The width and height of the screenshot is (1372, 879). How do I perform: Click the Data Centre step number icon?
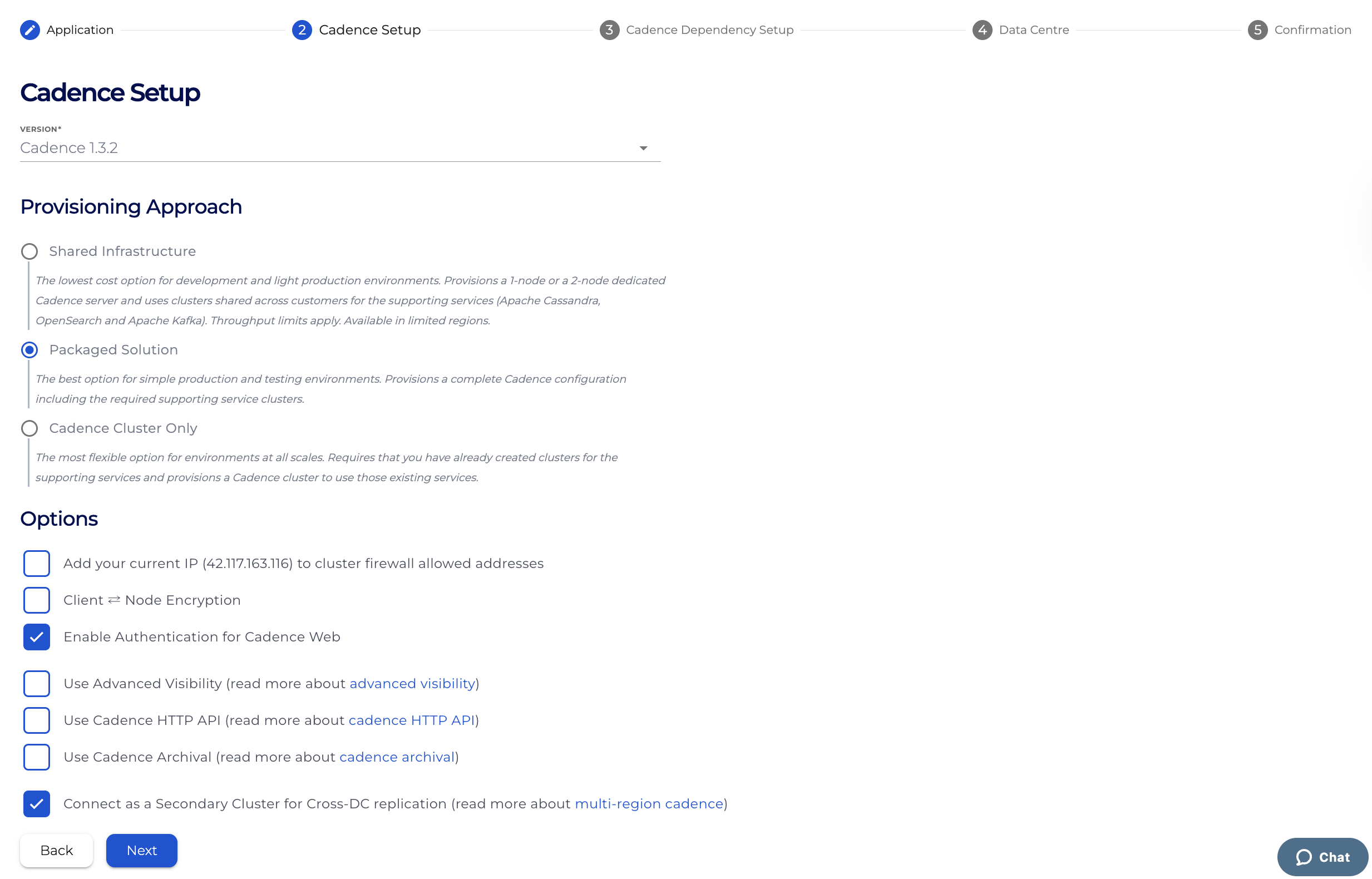coord(981,29)
